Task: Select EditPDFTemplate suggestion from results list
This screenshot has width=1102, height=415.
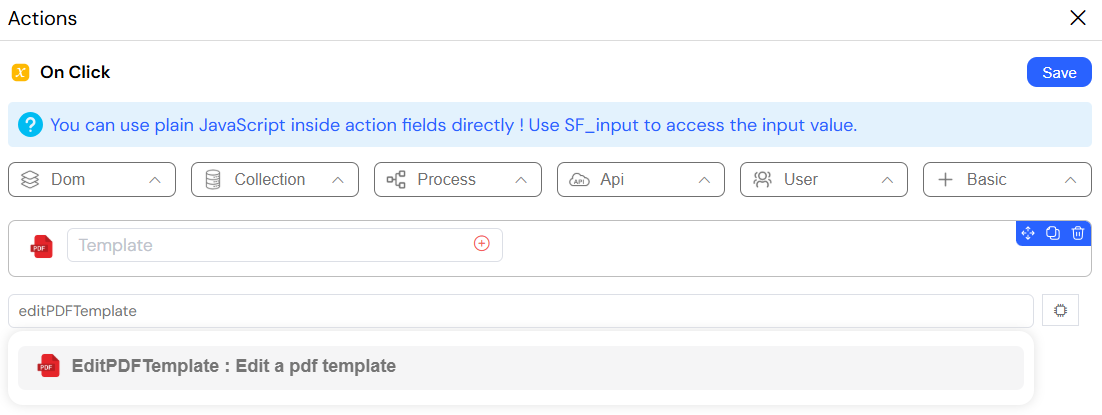Action: pyautogui.click(x=521, y=367)
